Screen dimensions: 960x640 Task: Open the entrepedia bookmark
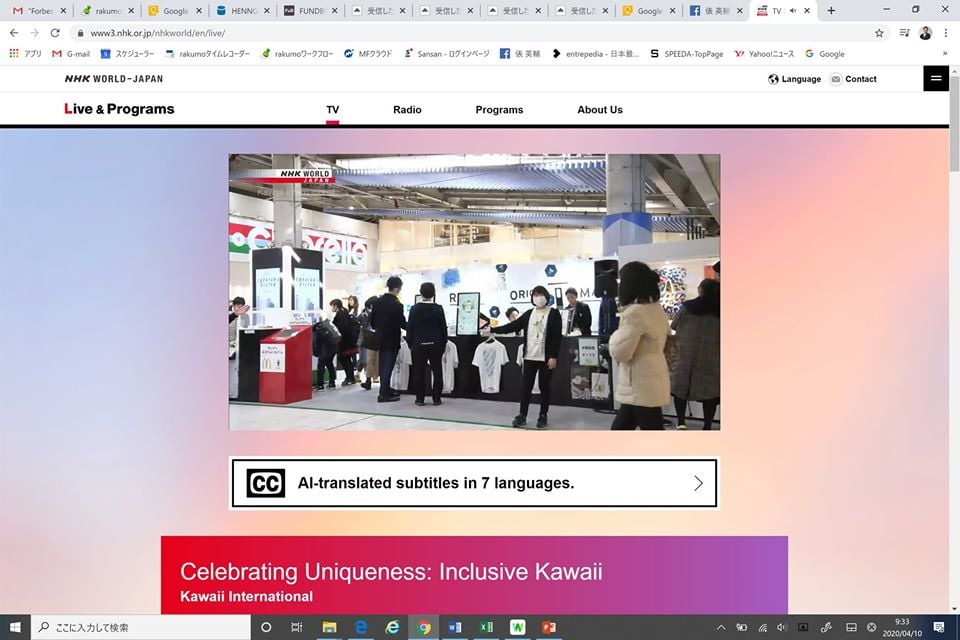tap(595, 54)
